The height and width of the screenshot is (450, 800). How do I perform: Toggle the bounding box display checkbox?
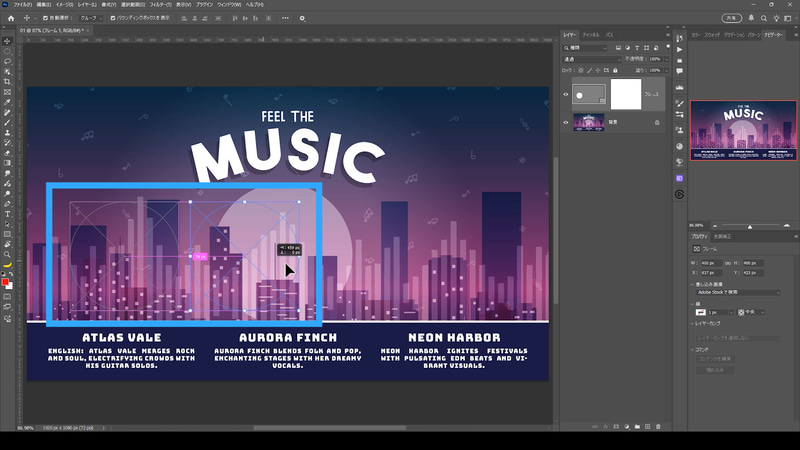(112, 18)
